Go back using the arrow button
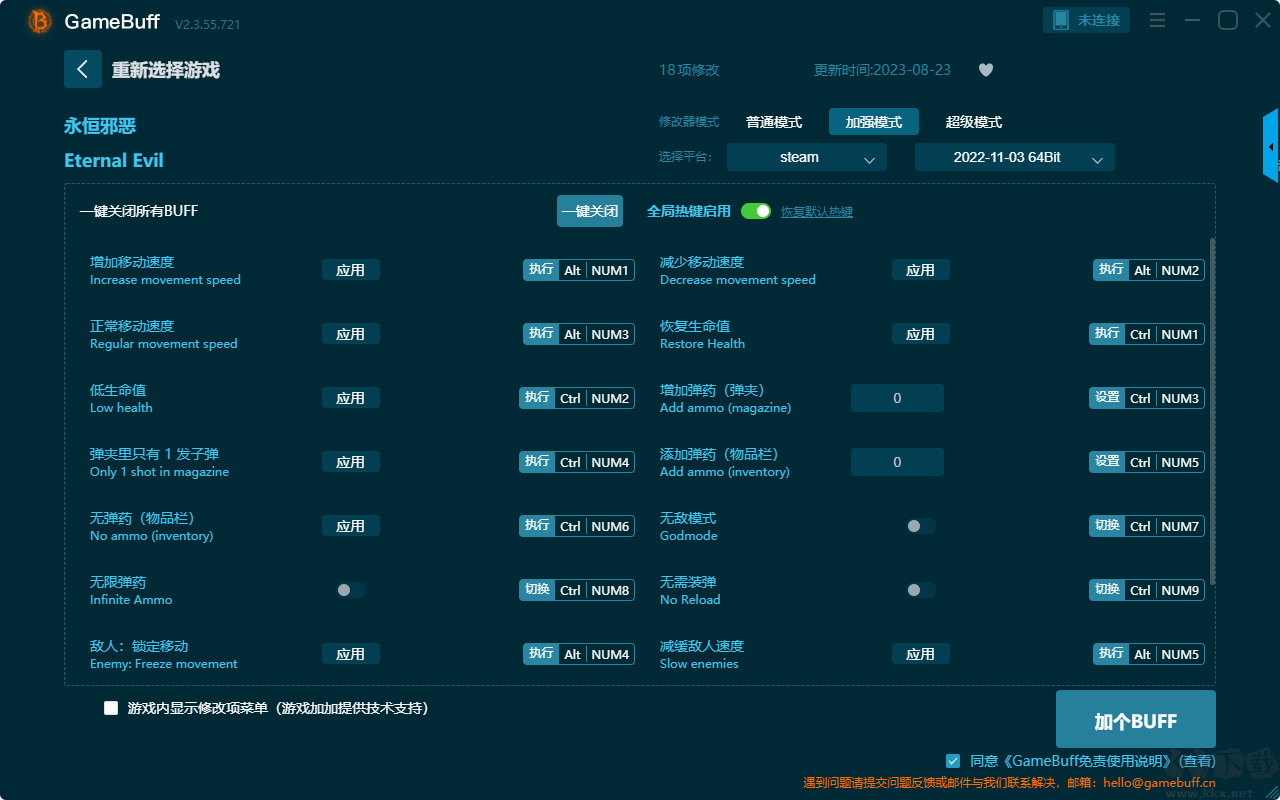Image resolution: width=1280 pixels, height=800 pixels. pos(83,69)
